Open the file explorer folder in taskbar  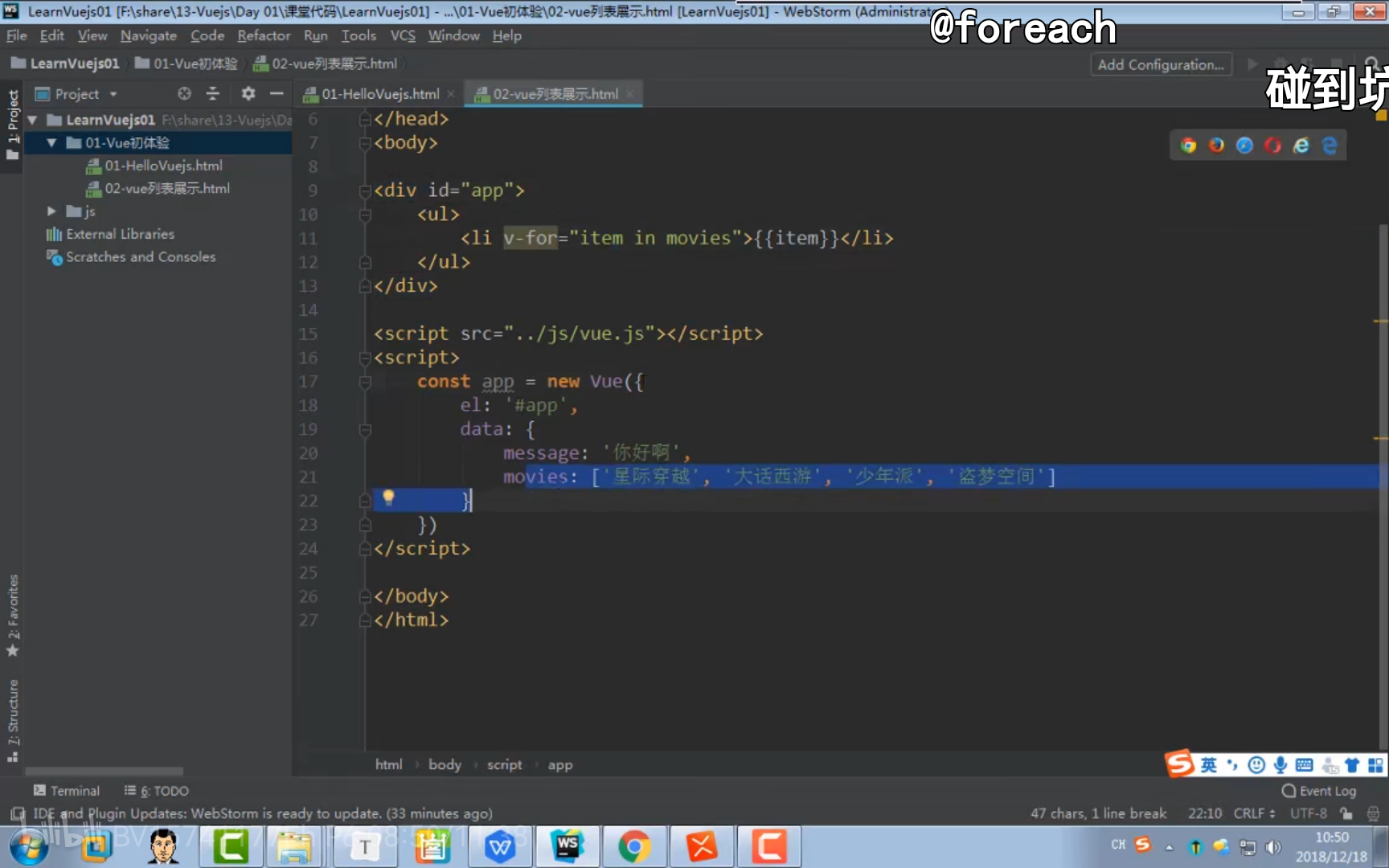click(294, 846)
